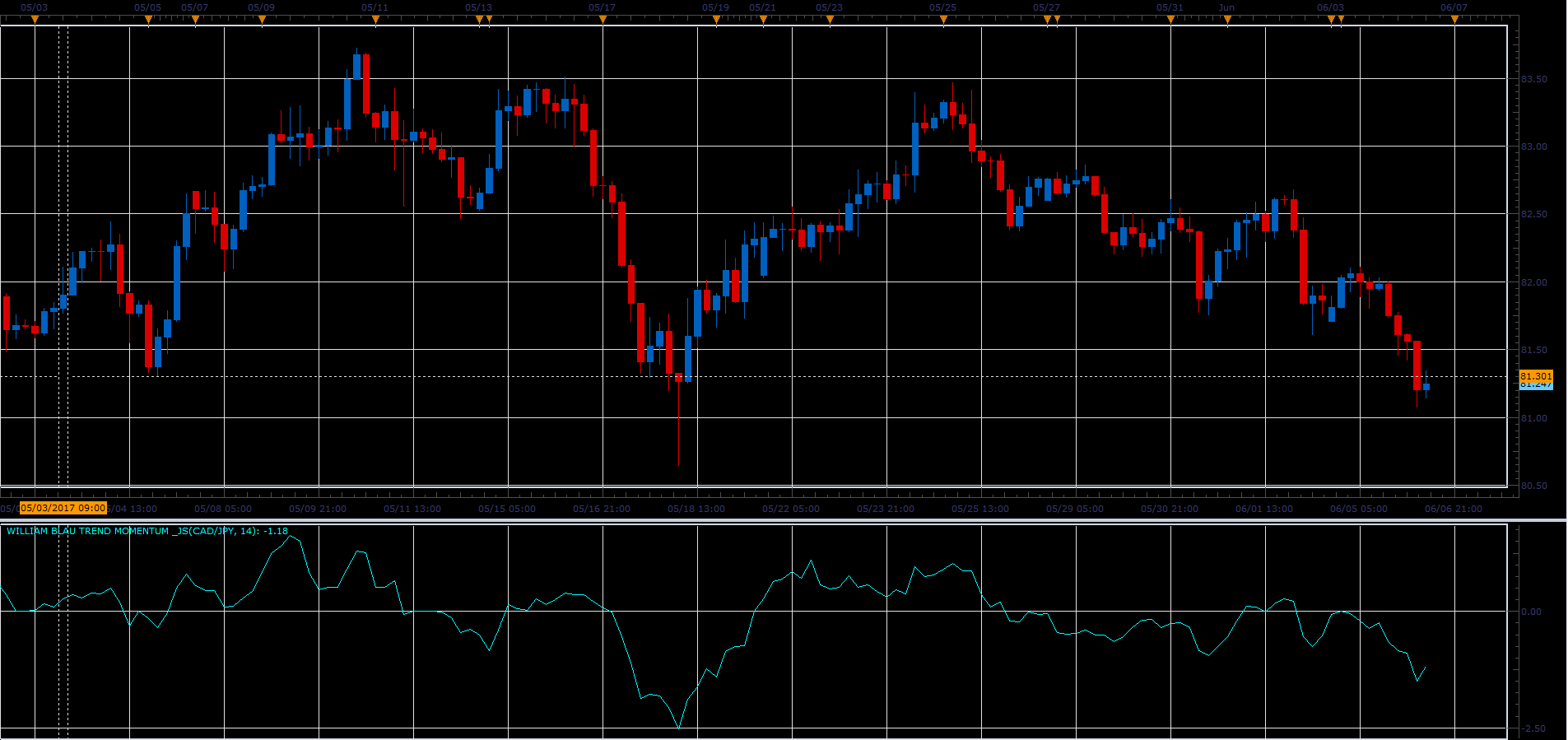Click the orange 81.301 price tag
The image size is (1568, 740).
tap(1536, 376)
